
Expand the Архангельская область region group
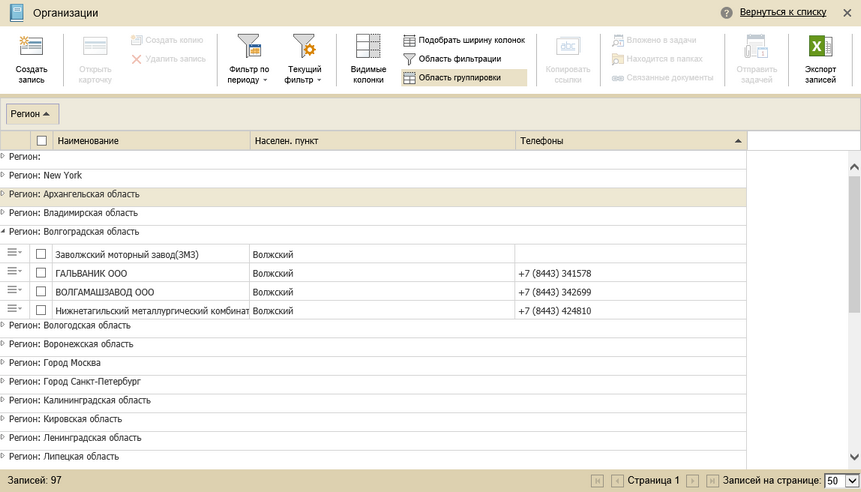[x=3, y=194]
